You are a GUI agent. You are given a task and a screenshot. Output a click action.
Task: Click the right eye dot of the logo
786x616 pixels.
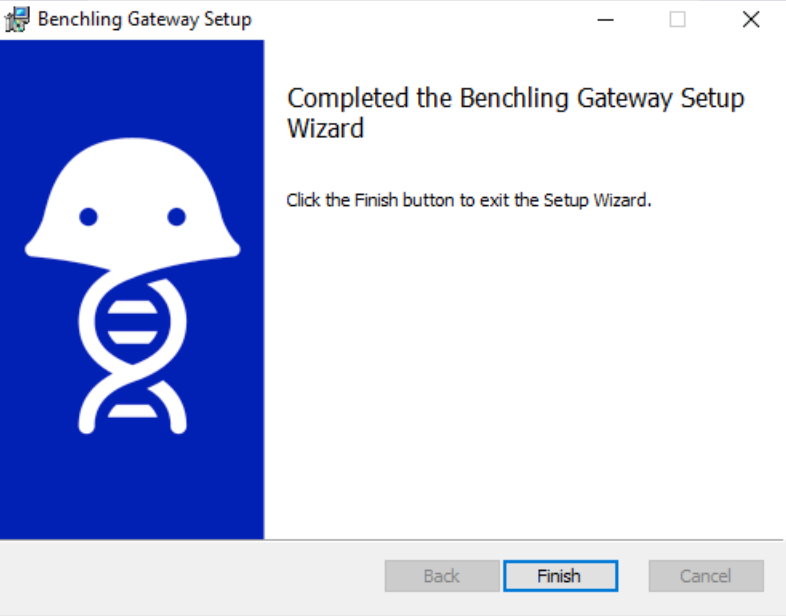click(x=176, y=216)
